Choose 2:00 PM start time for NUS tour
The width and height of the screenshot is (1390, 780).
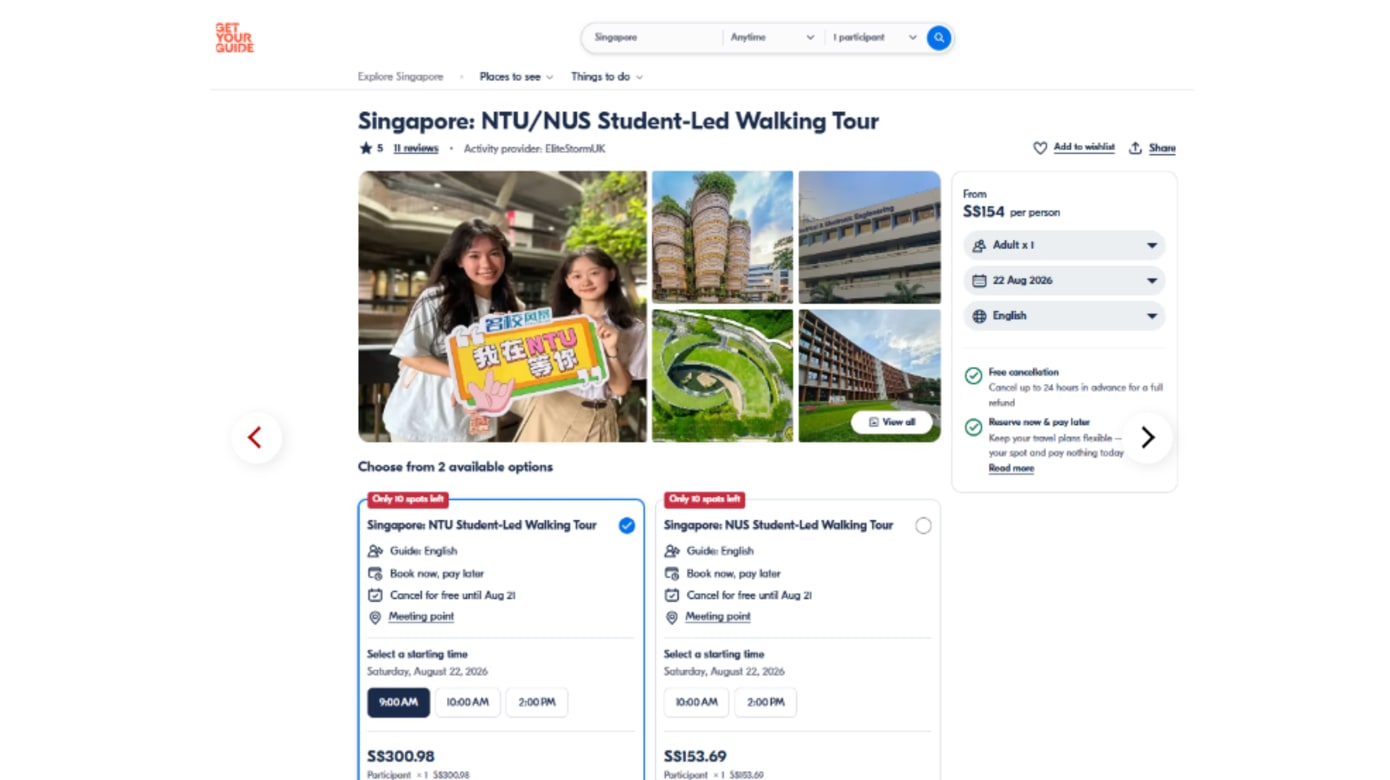click(766, 702)
